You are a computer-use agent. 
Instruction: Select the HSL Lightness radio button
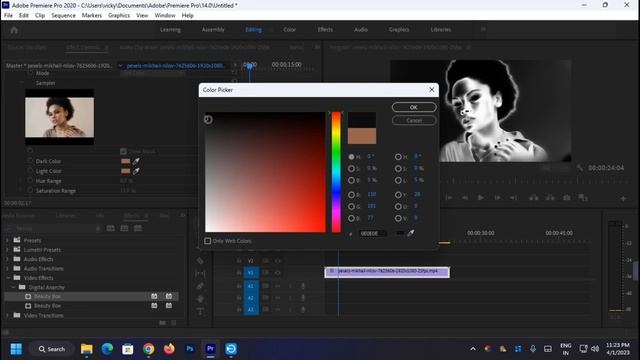tap(398, 180)
